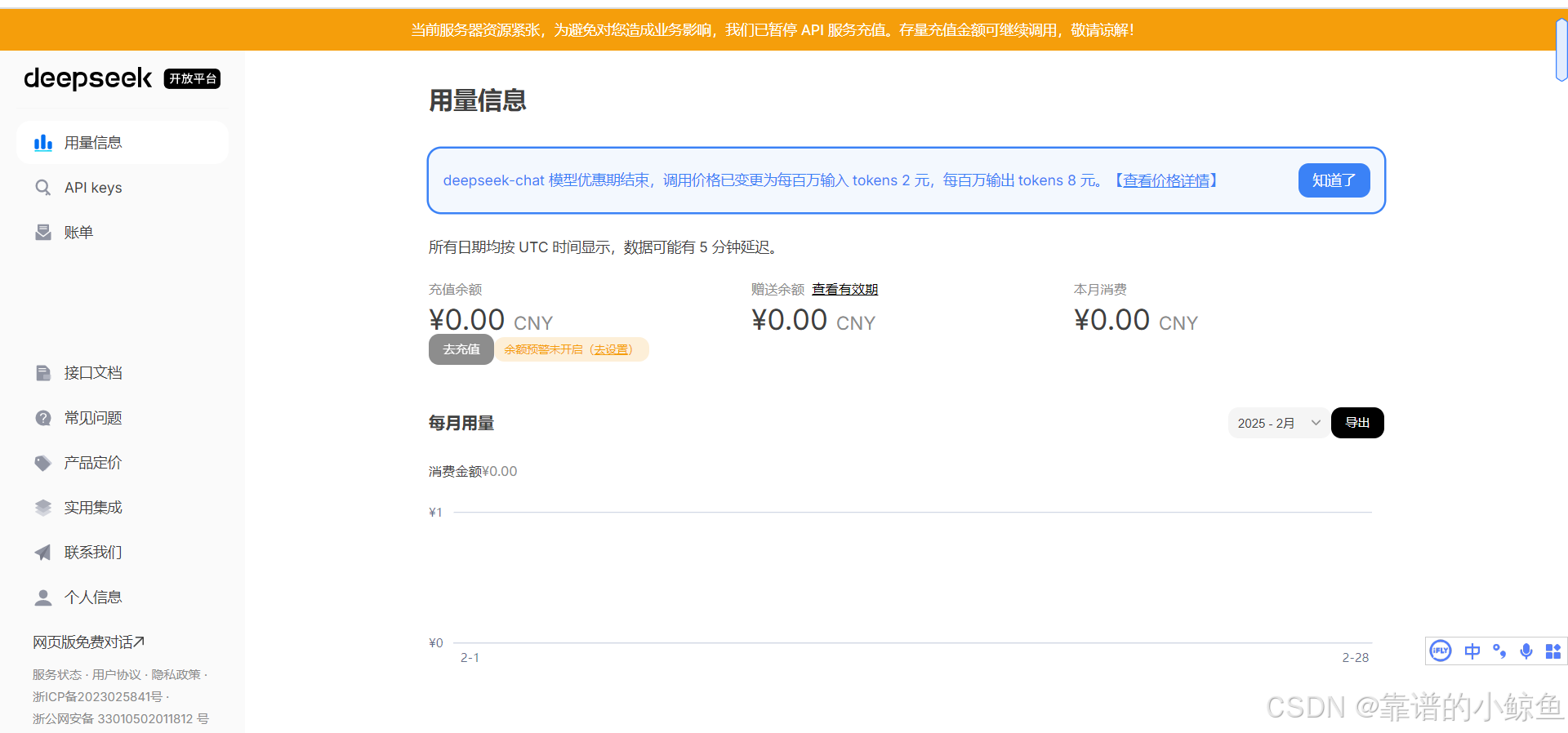Image resolution: width=1568 pixels, height=733 pixels.
Task: Go to 个人信息 in the sidebar
Action: [122, 598]
